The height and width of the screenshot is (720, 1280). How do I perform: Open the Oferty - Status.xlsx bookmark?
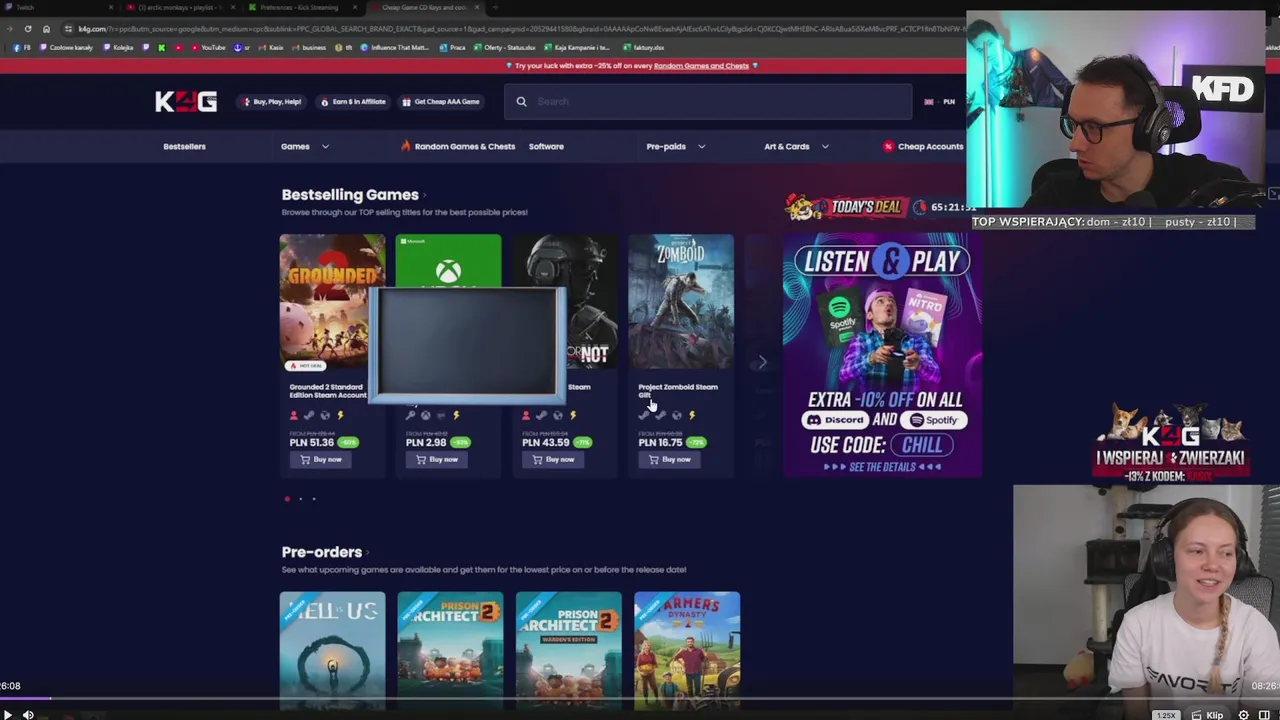click(504, 47)
